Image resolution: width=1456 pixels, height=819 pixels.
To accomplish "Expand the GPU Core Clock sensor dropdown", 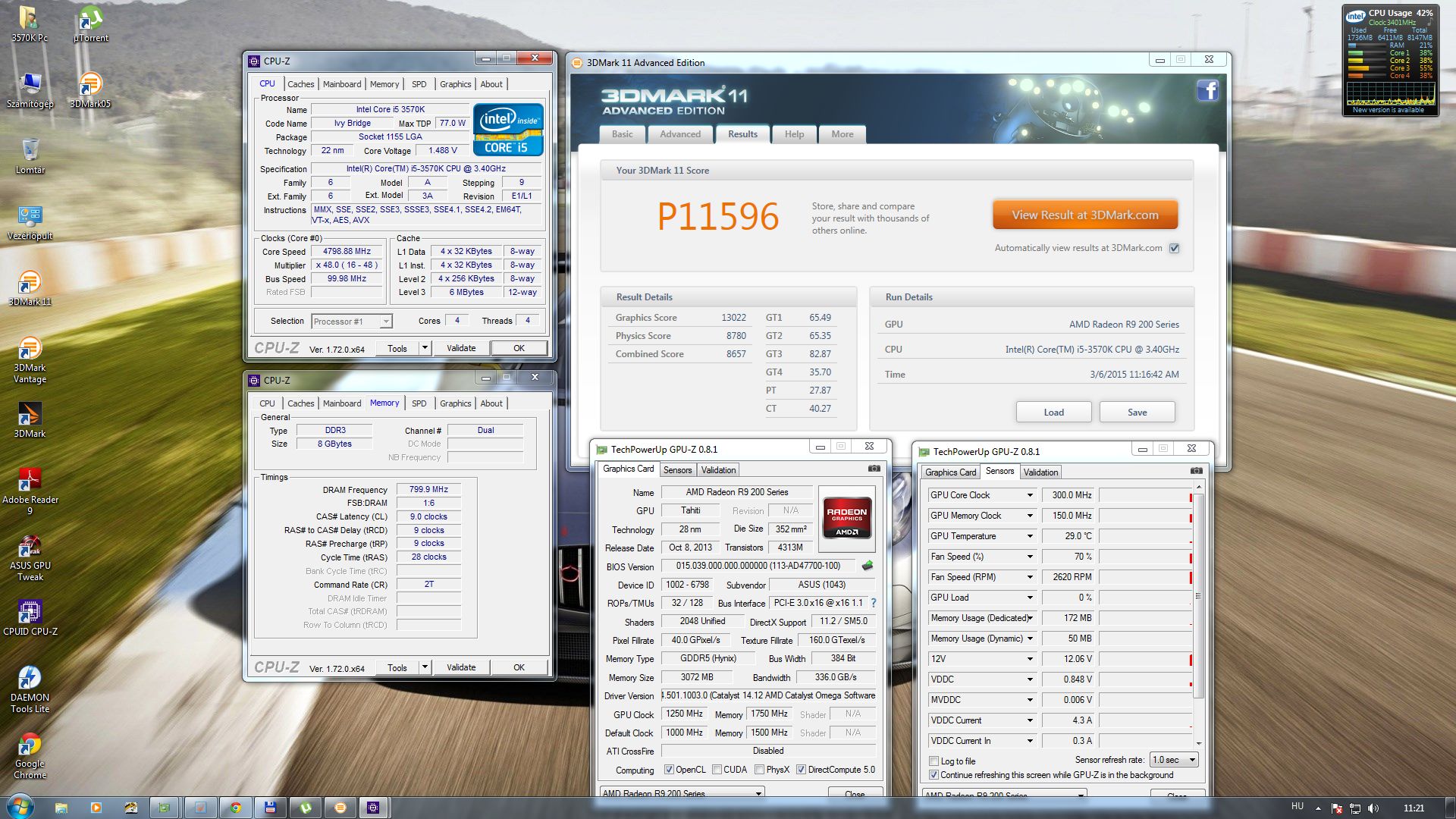I will [x=1030, y=495].
